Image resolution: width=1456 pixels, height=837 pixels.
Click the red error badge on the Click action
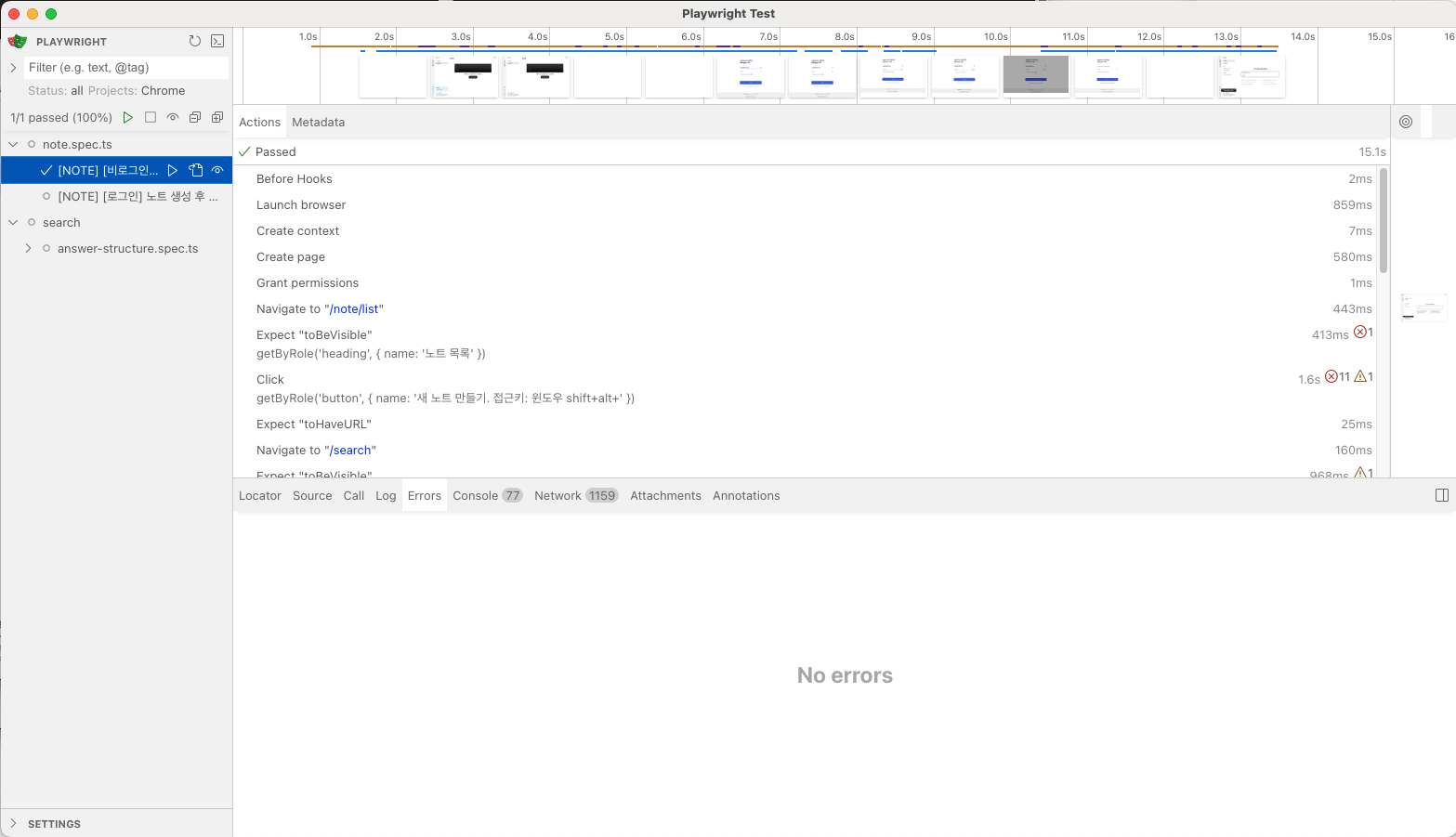1337,377
